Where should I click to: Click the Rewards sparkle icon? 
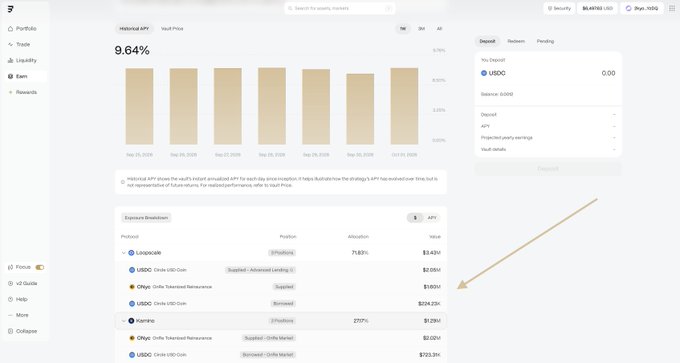click(x=10, y=92)
